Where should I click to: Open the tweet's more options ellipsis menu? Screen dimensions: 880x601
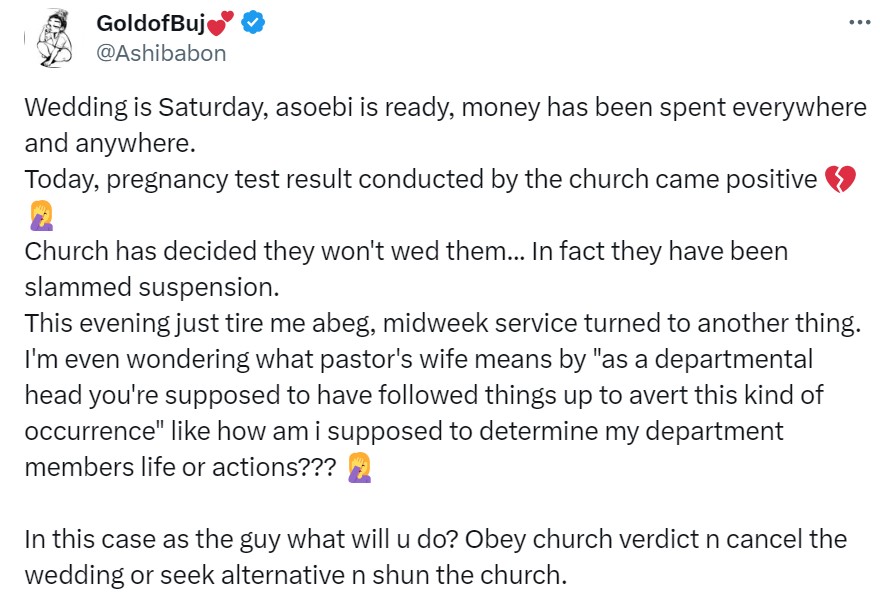click(857, 22)
